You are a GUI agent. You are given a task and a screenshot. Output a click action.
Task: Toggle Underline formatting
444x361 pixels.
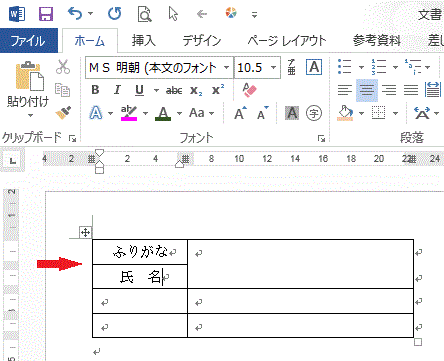click(139, 90)
